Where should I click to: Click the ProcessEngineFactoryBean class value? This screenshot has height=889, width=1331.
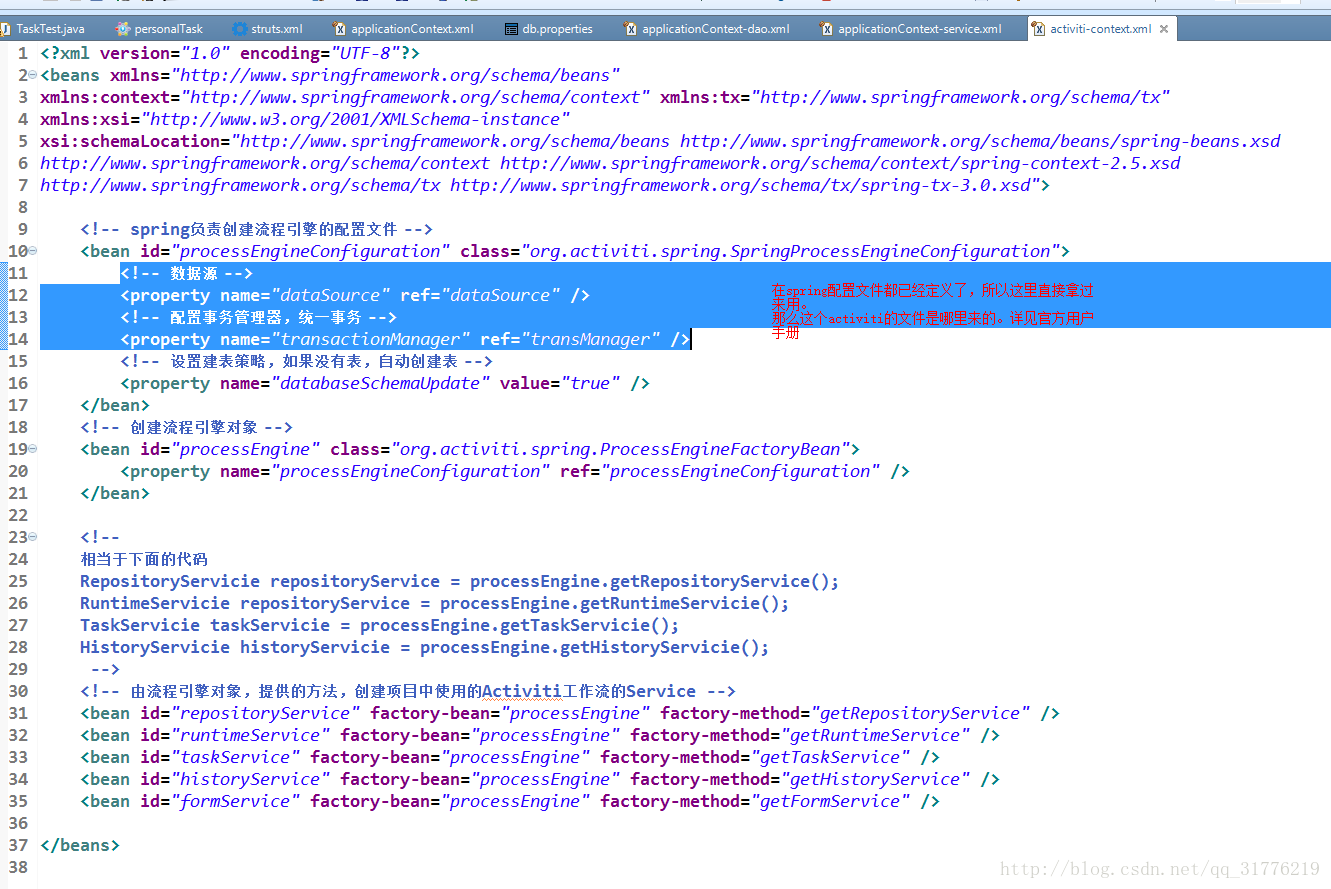pyautogui.click(x=620, y=449)
